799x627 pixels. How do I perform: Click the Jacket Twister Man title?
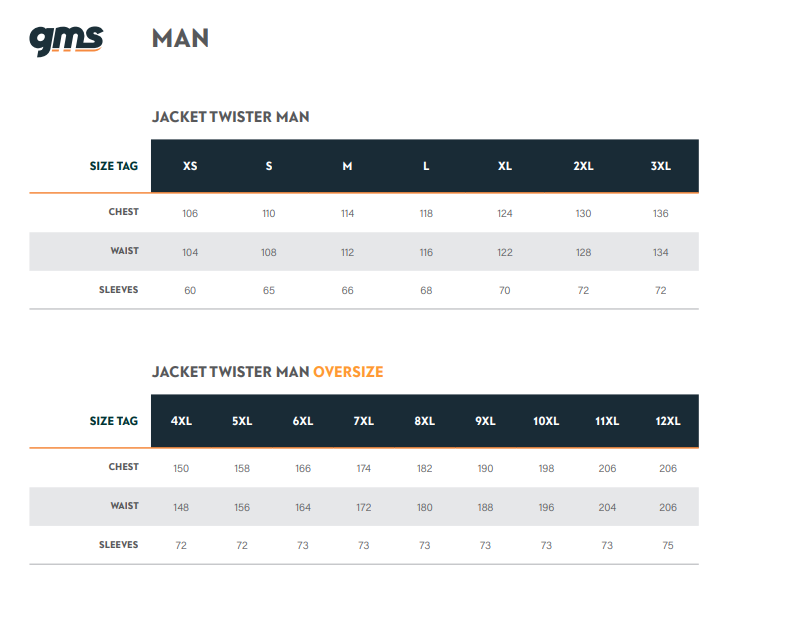pos(230,117)
